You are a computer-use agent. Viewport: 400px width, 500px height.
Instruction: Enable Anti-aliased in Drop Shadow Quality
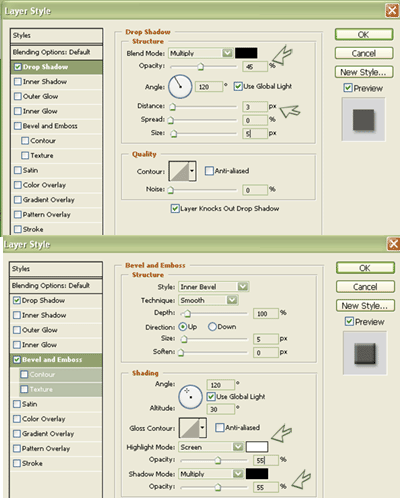[x=209, y=171]
